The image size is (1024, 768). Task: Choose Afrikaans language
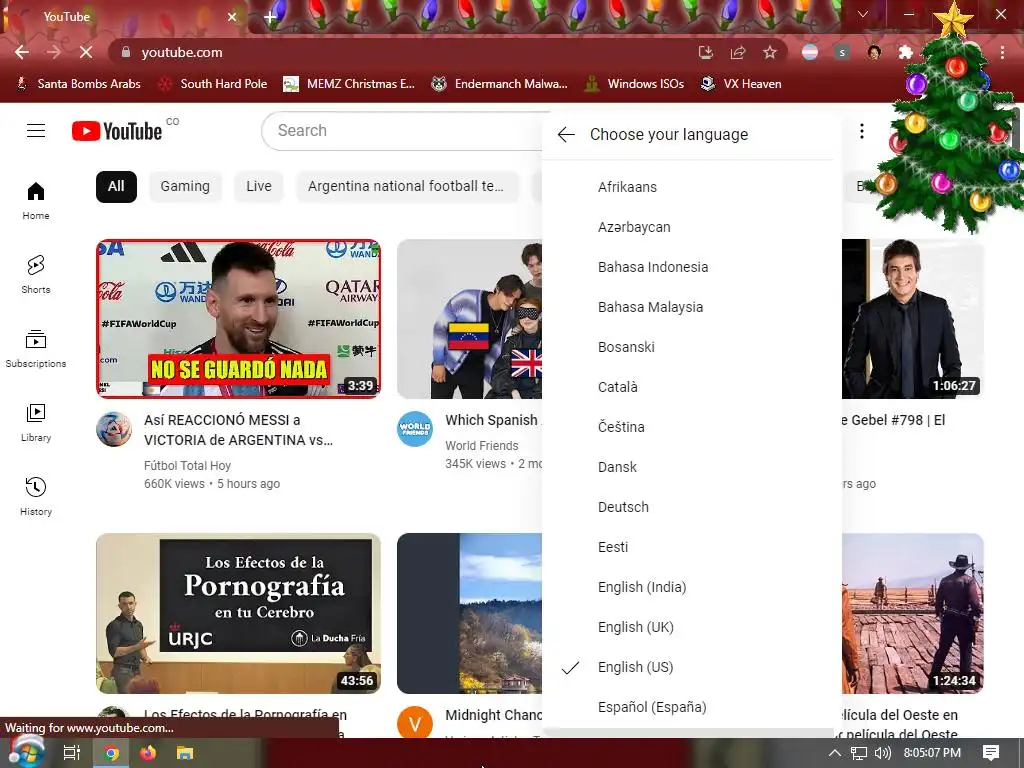[x=692, y=187]
